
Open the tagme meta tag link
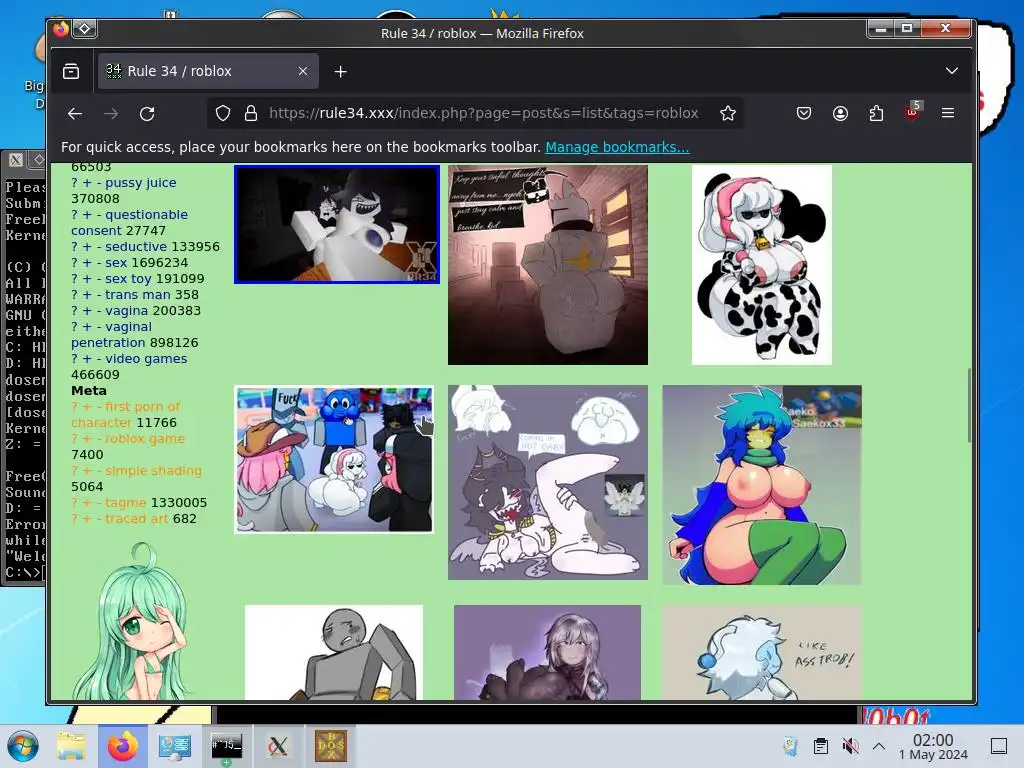coord(126,502)
